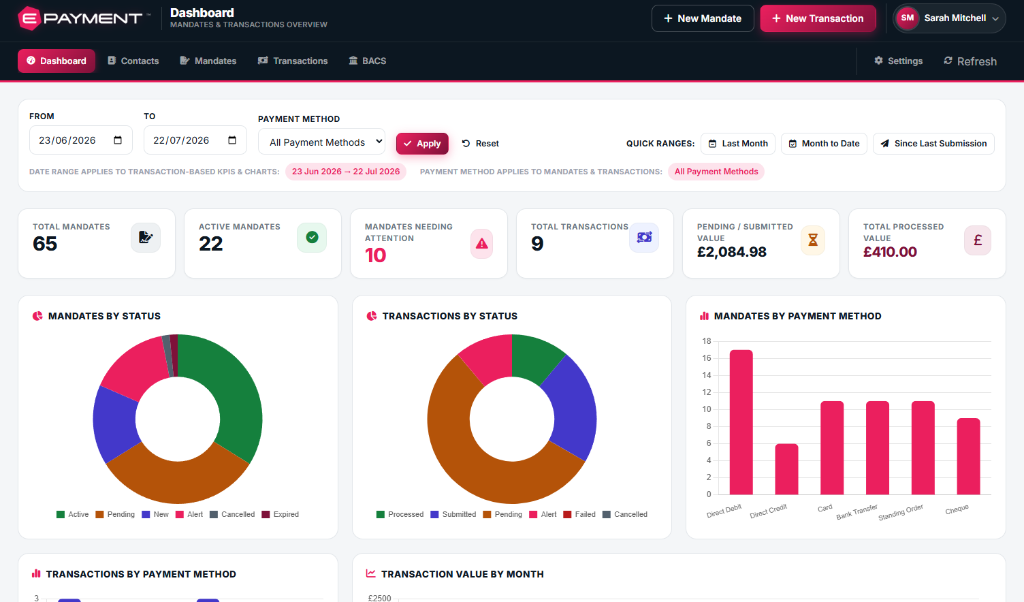Toggle Pending legend in Mandates by Status
This screenshot has width=1024, height=602.
pos(115,515)
